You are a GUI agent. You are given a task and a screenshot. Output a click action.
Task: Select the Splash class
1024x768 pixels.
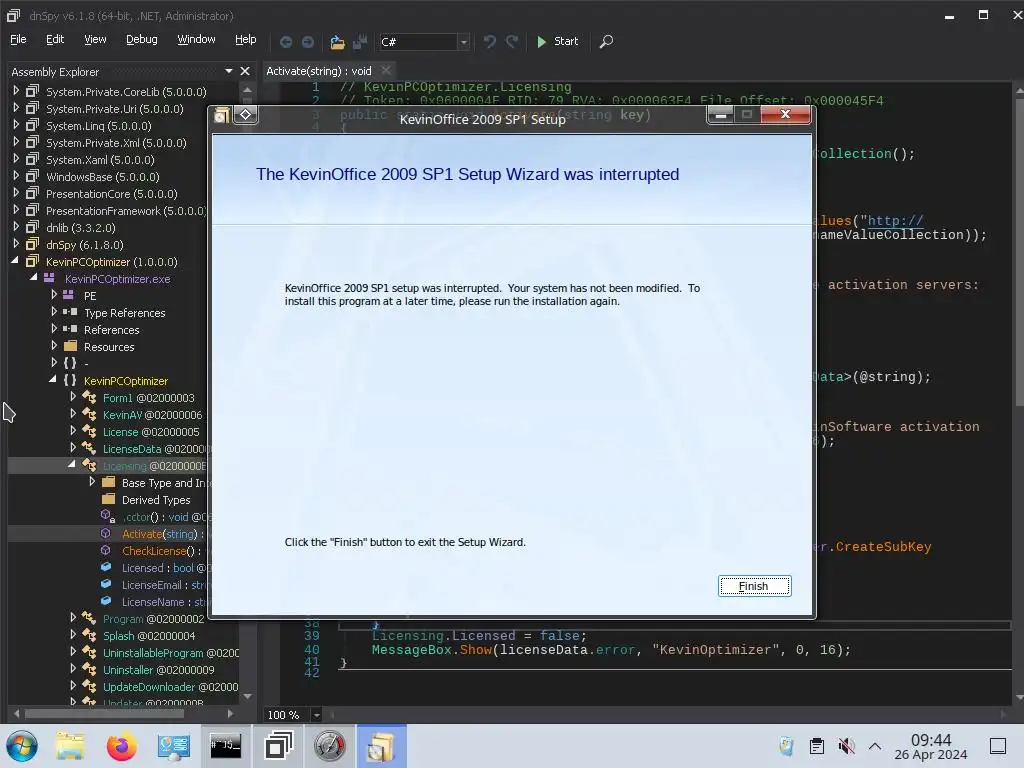(149, 635)
